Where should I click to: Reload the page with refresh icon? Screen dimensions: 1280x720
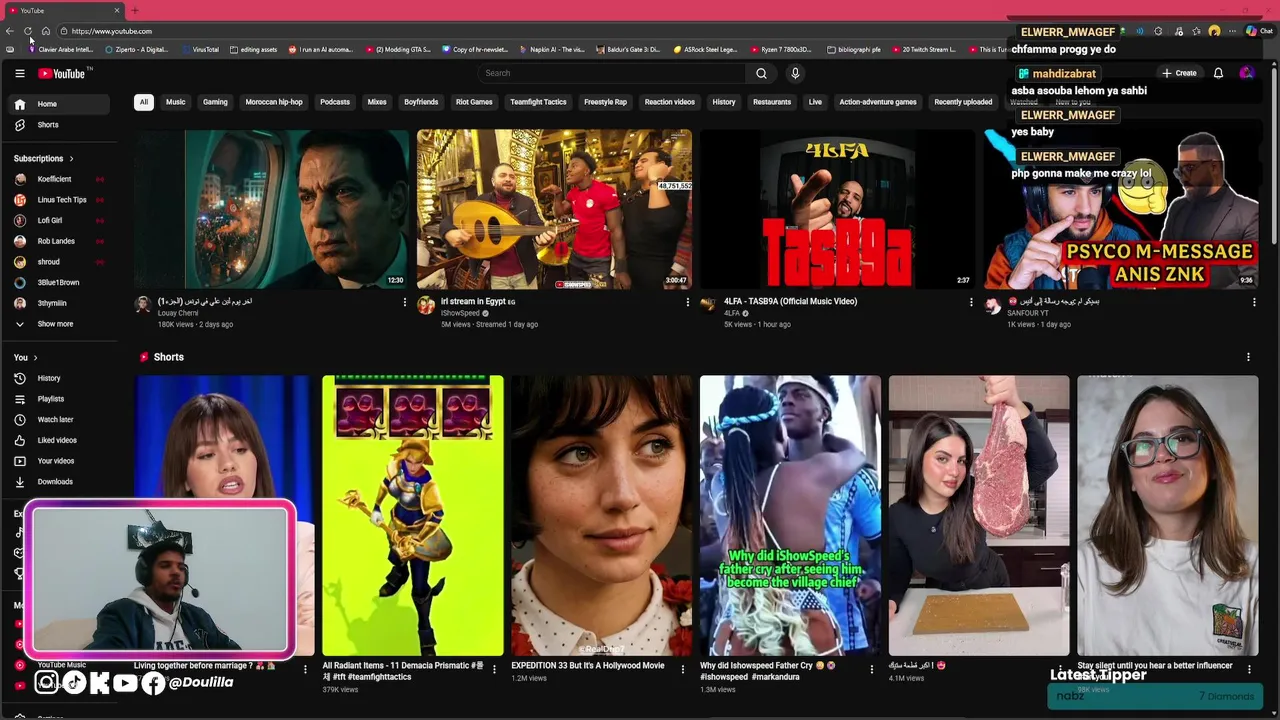(x=28, y=31)
